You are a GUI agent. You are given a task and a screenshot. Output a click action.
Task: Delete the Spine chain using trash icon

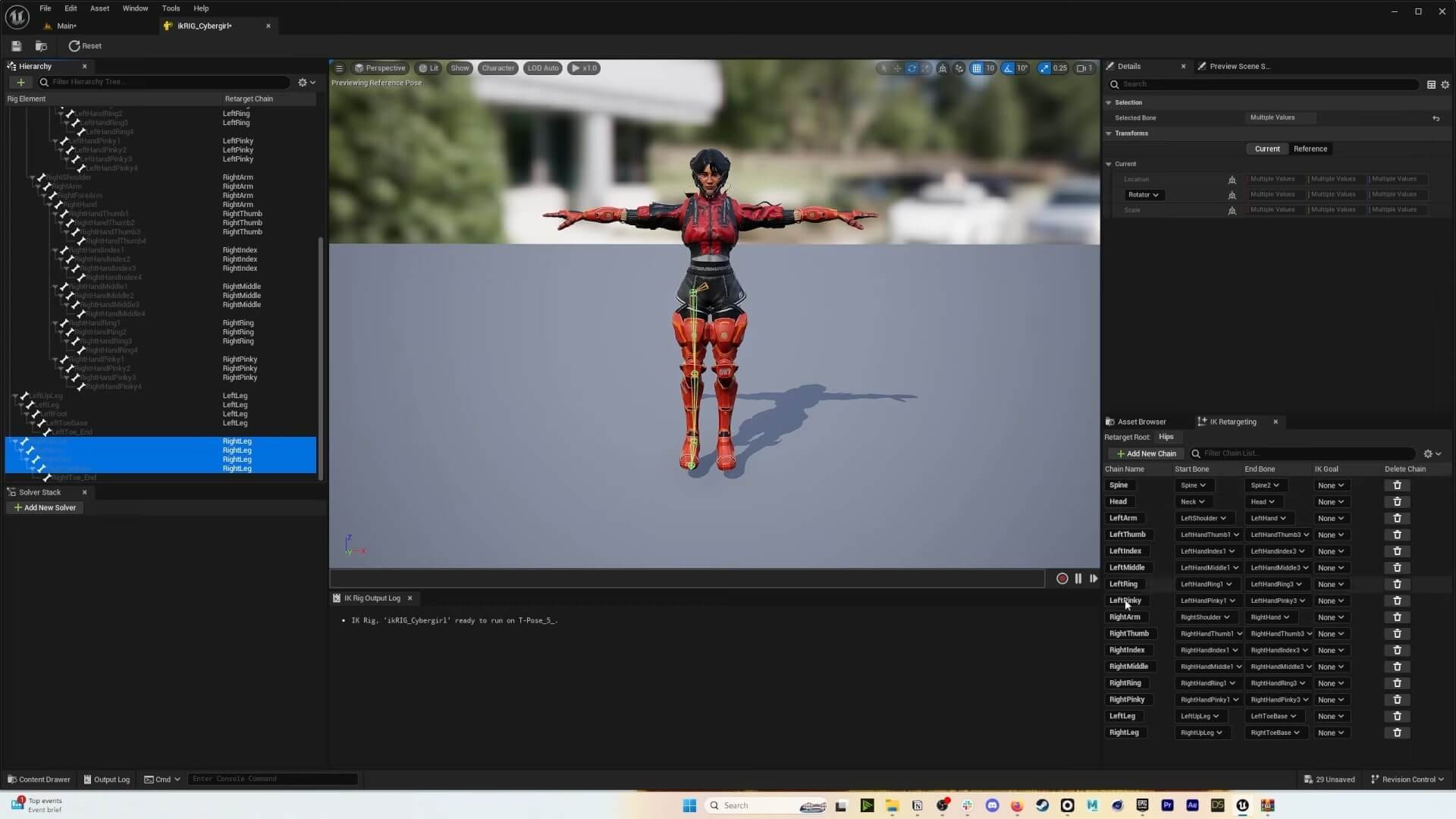[x=1398, y=485]
